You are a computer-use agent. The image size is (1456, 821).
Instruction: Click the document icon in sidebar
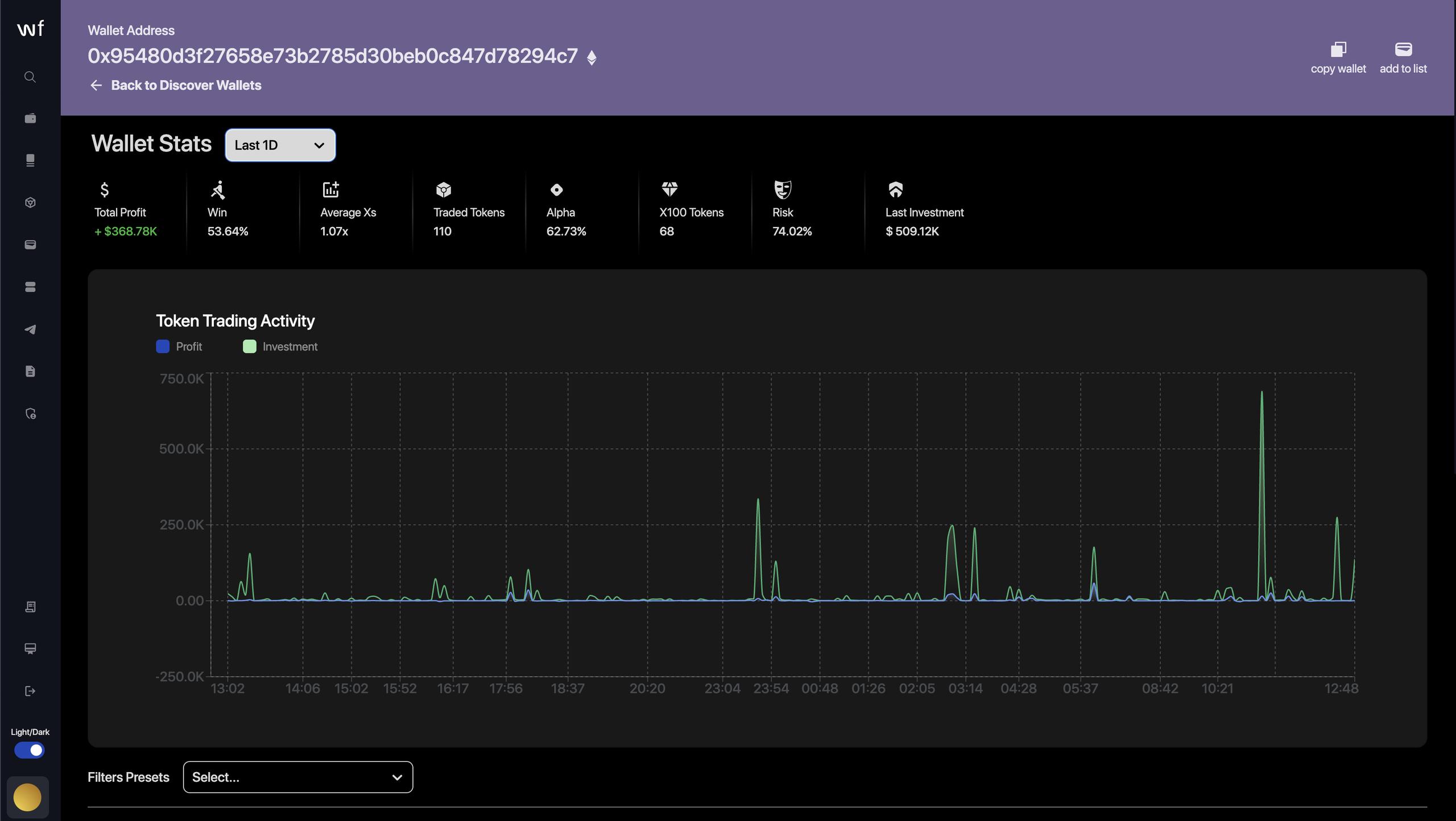pyautogui.click(x=30, y=372)
